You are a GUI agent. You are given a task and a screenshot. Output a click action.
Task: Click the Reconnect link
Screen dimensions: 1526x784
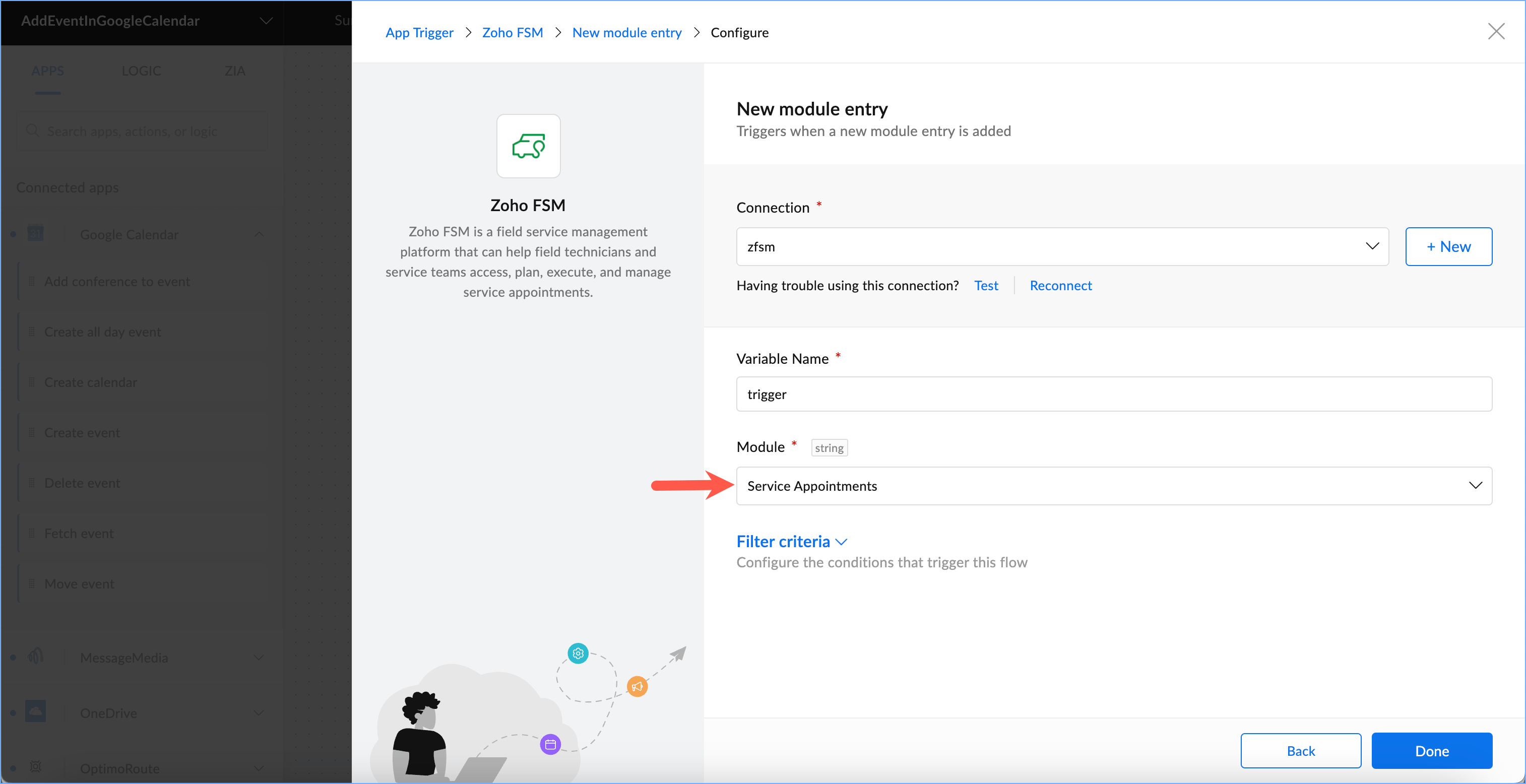click(x=1060, y=285)
